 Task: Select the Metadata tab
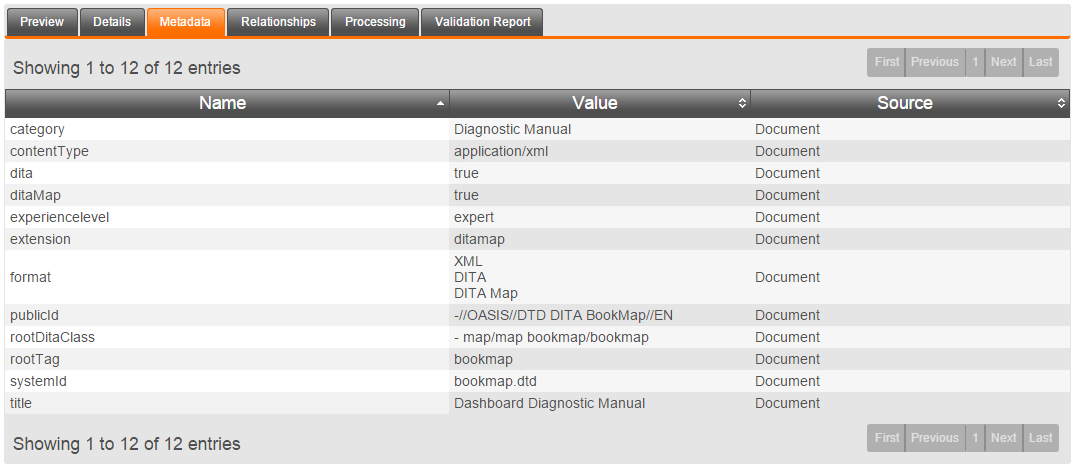[x=185, y=22]
